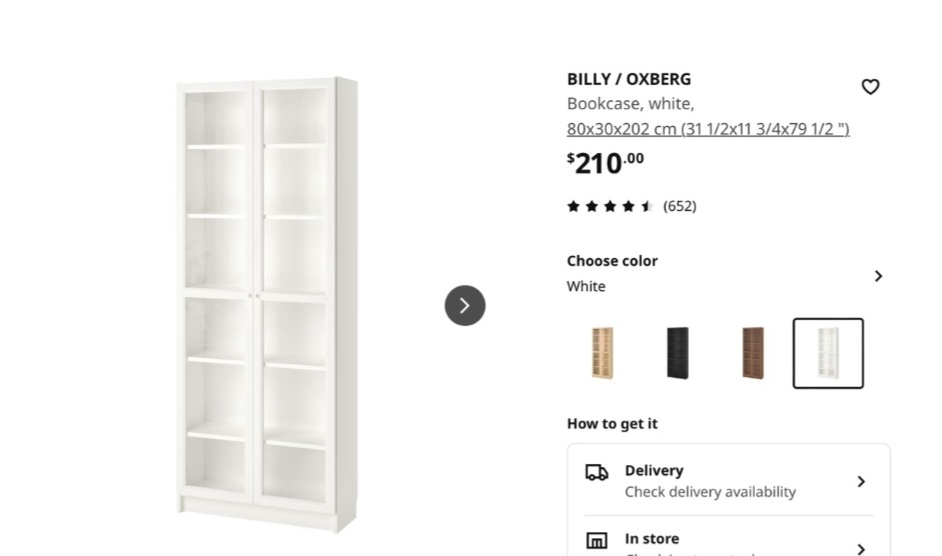Click the Delivery label text
Image resolution: width=942 pixels, height=556 pixels.
(x=654, y=471)
